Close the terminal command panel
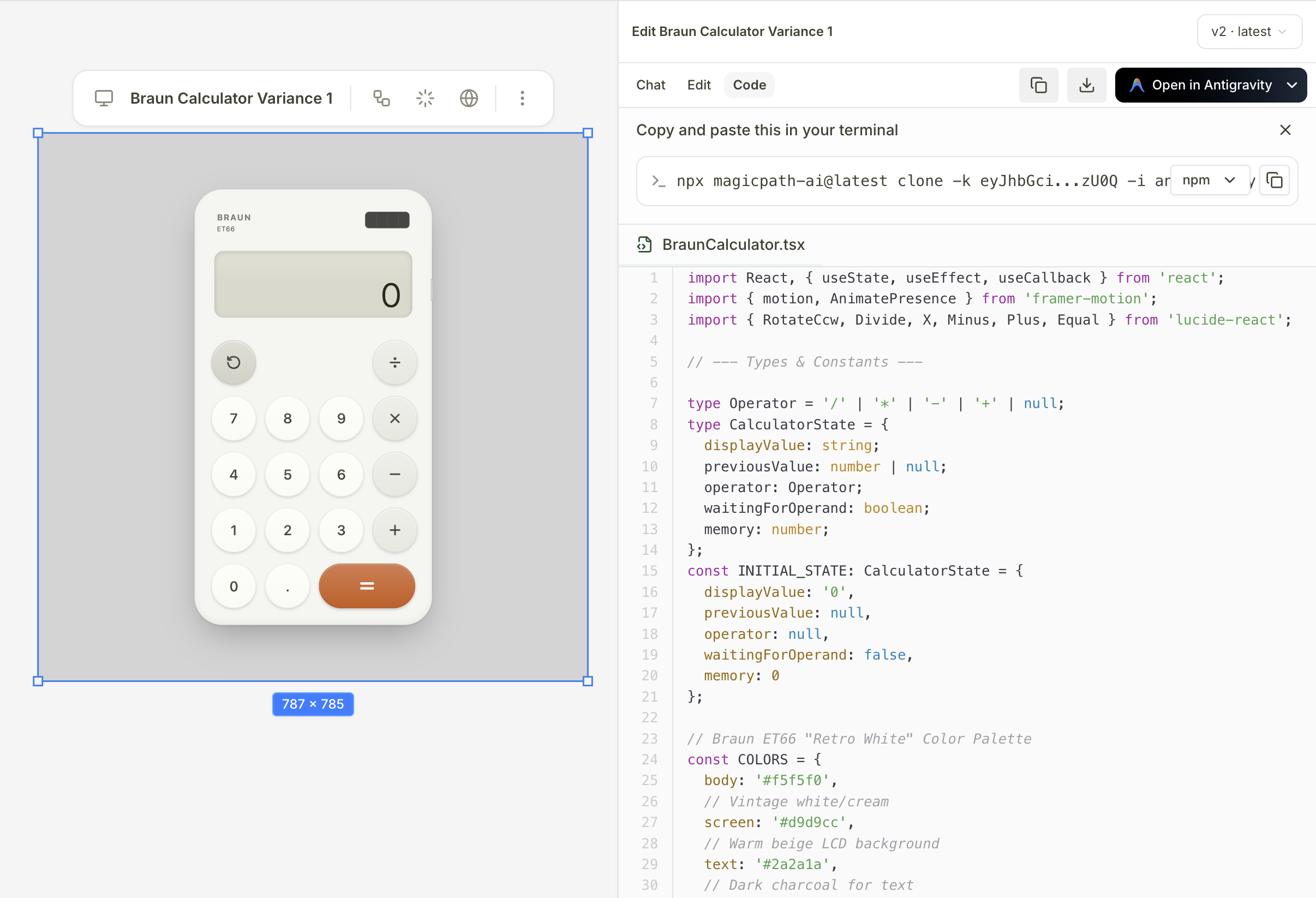This screenshot has width=1316, height=898. (x=1285, y=130)
